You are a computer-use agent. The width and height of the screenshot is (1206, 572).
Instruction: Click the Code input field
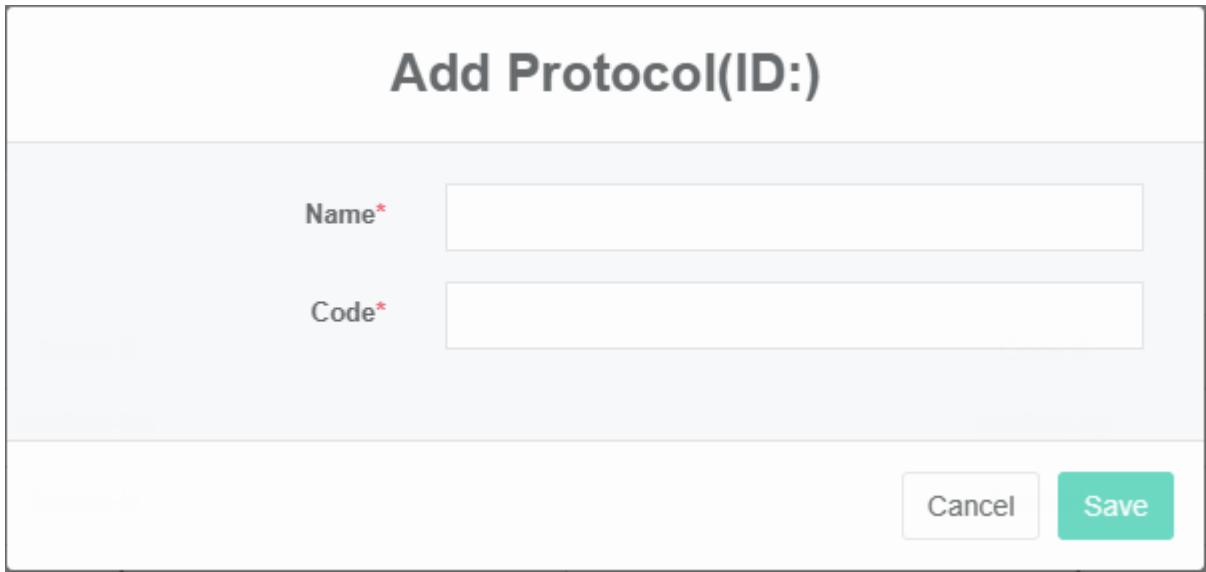click(793, 315)
